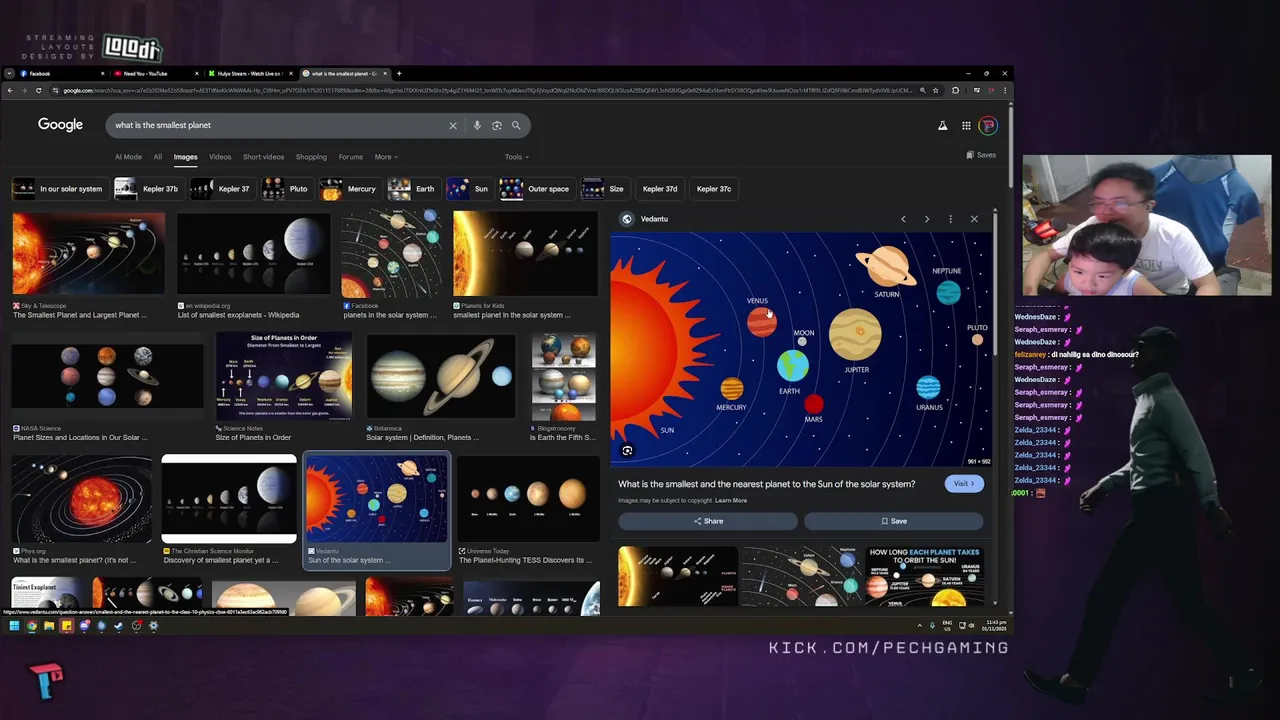Click the browser address bar
The image size is (1280, 720).
click(487, 90)
